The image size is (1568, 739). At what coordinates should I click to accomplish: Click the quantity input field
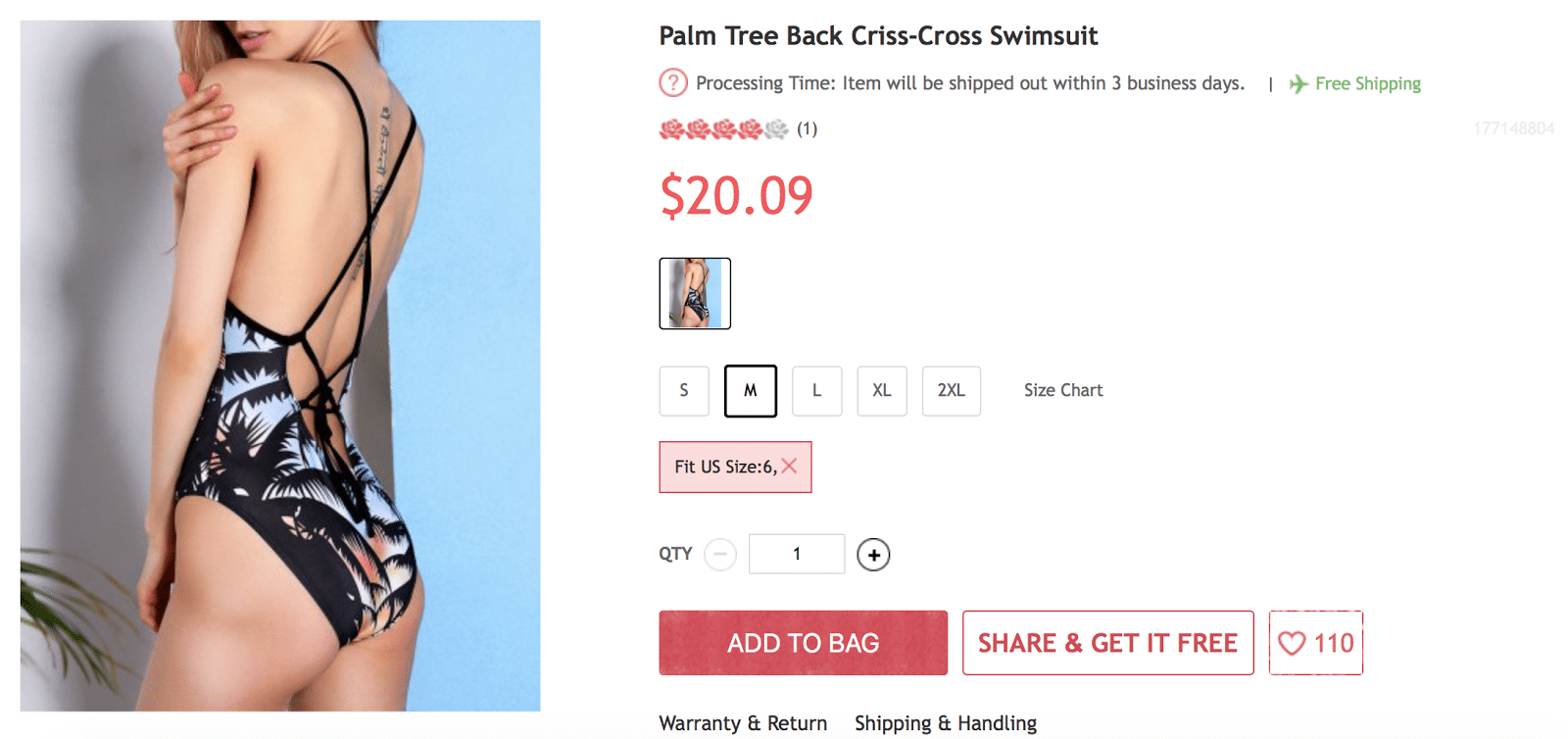797,554
